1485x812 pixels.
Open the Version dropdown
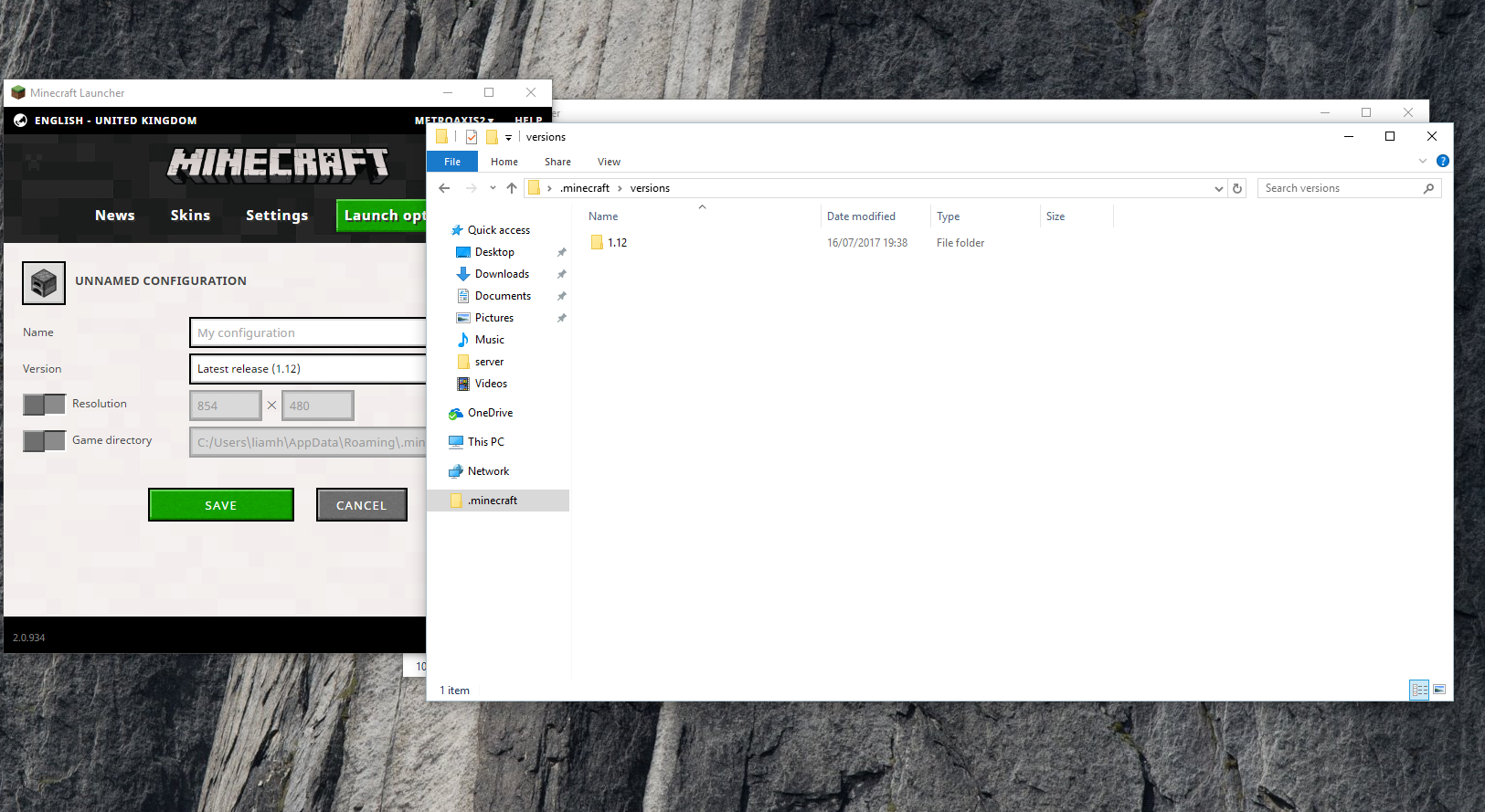click(x=307, y=369)
